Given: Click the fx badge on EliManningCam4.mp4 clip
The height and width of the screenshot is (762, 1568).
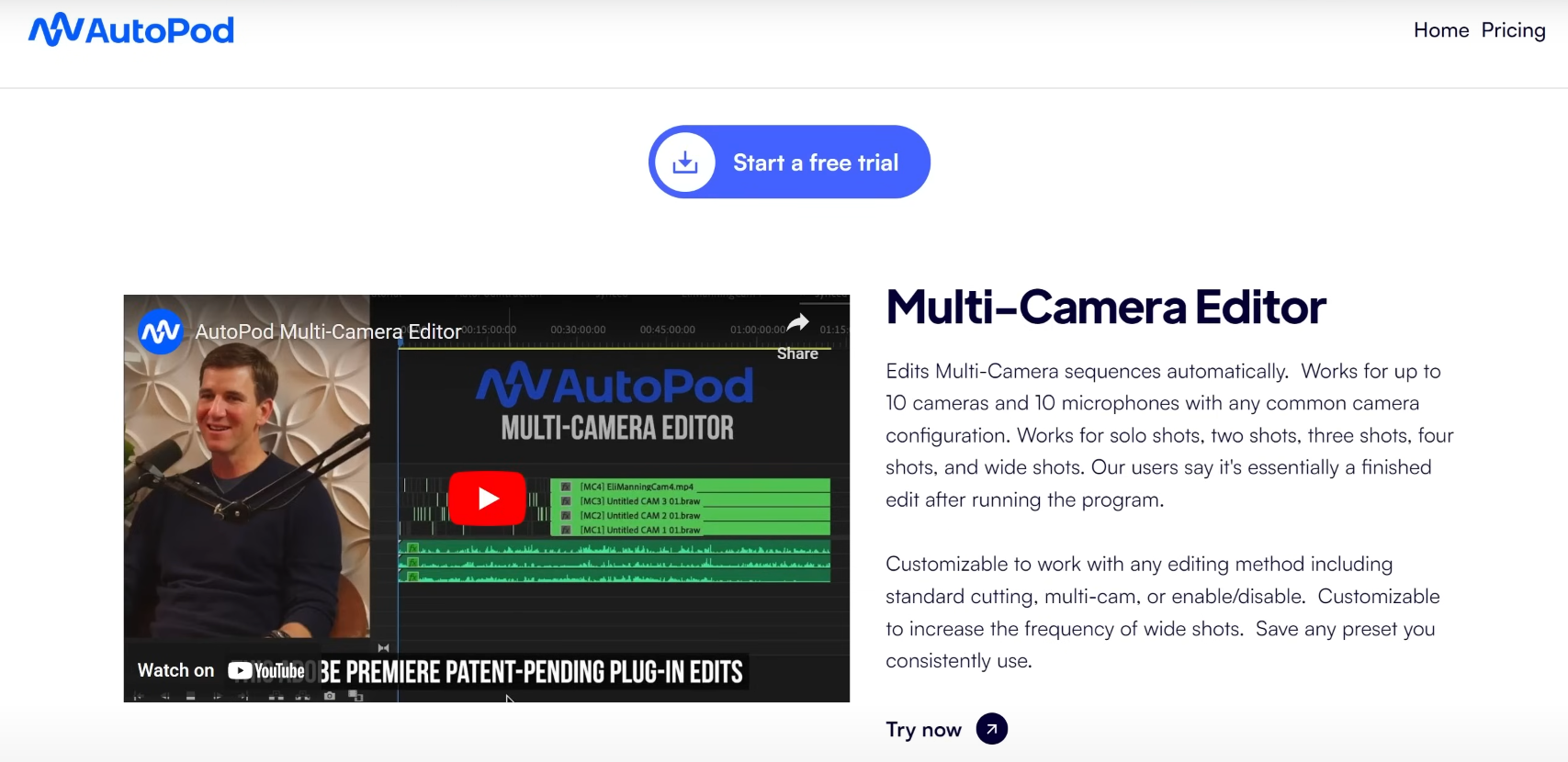Looking at the screenshot, I should 566,487.
